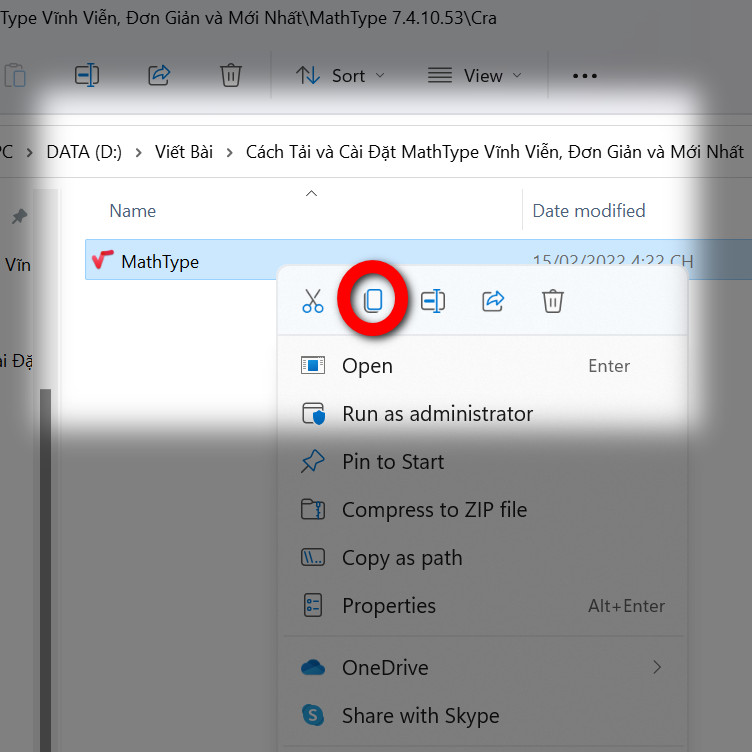Choose Copy as path
Viewport: 752px width, 752px height.
(482, 557)
